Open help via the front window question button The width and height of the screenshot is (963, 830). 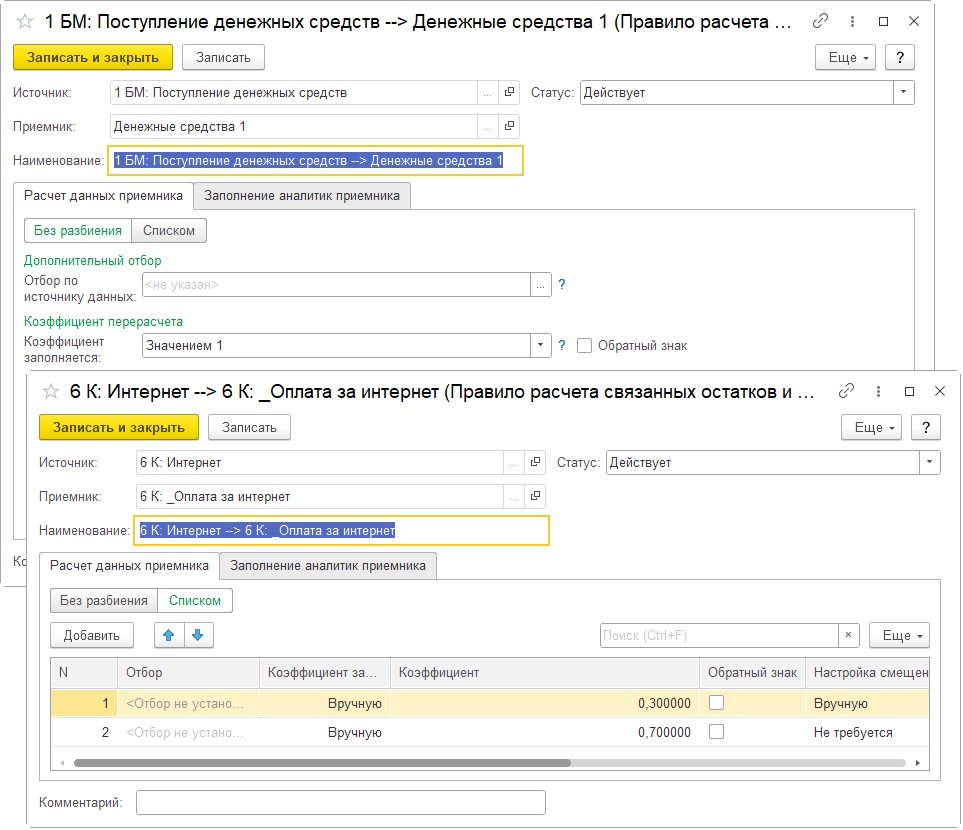pyautogui.click(x=927, y=427)
